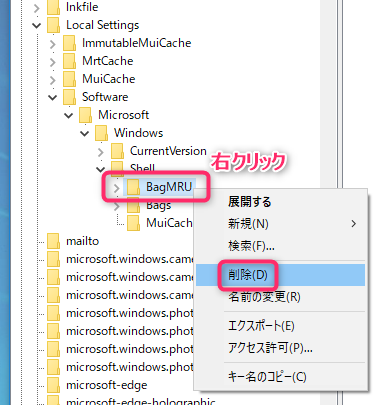Select the Software key label
Screen dimensions: 382x405
pyautogui.click(x=105, y=97)
